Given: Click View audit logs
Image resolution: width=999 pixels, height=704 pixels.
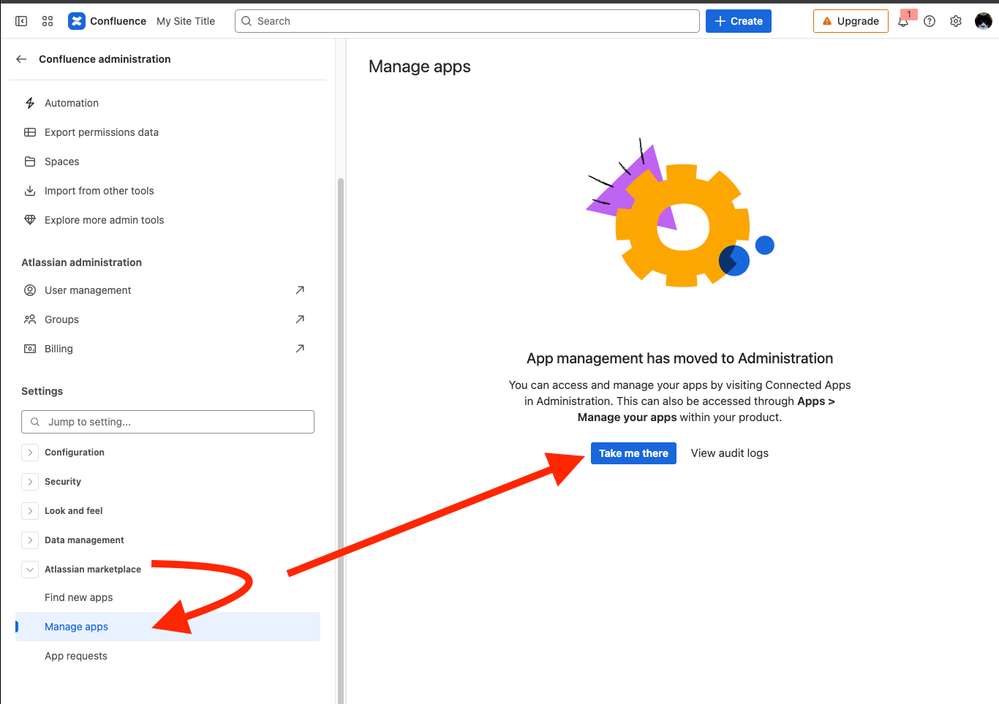Looking at the screenshot, I should [x=729, y=453].
